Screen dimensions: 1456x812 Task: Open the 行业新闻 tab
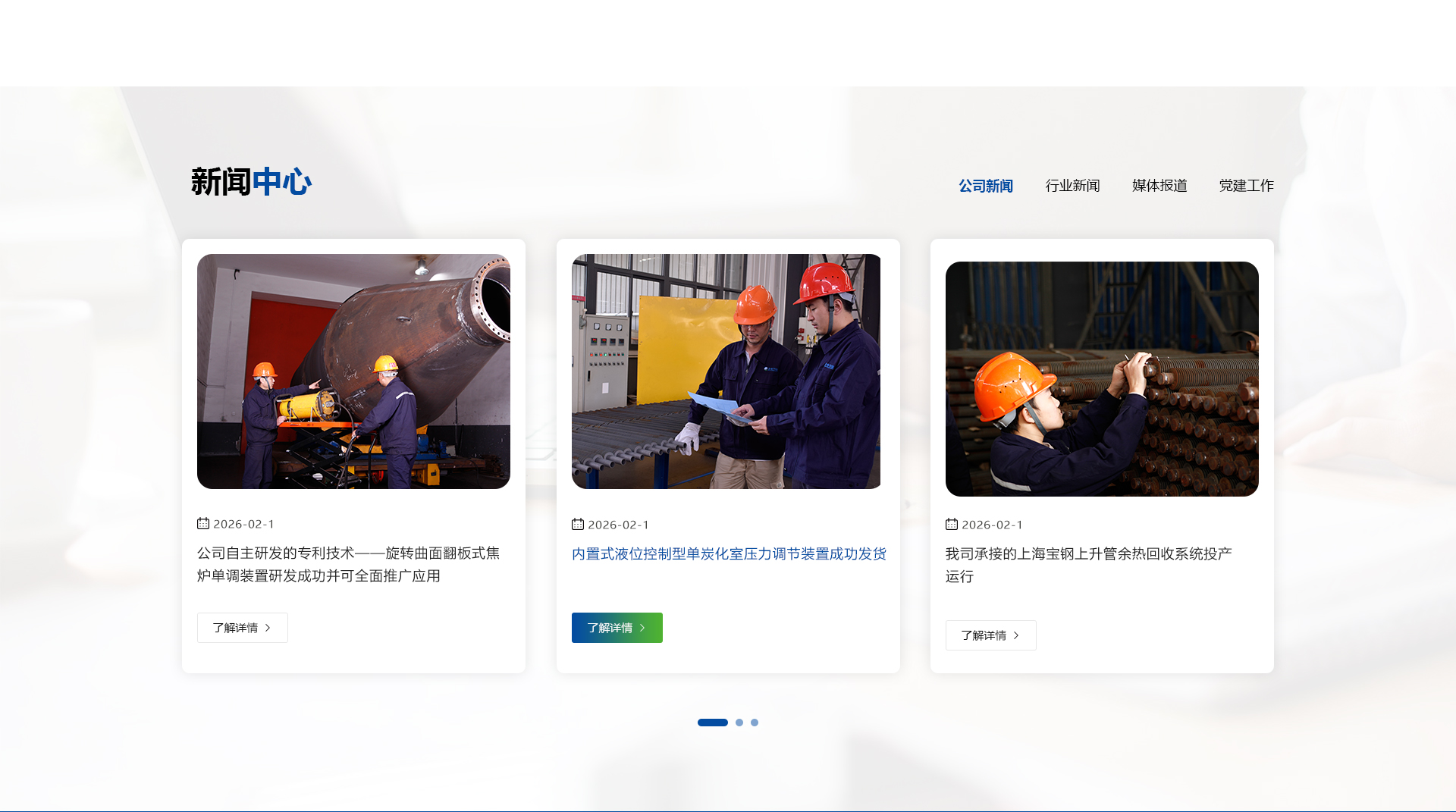[1072, 186]
